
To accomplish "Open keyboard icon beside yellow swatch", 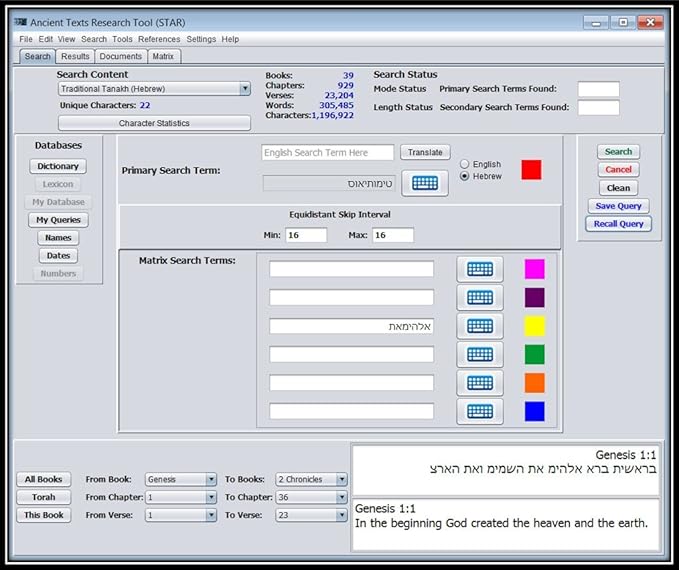I will [479, 326].
